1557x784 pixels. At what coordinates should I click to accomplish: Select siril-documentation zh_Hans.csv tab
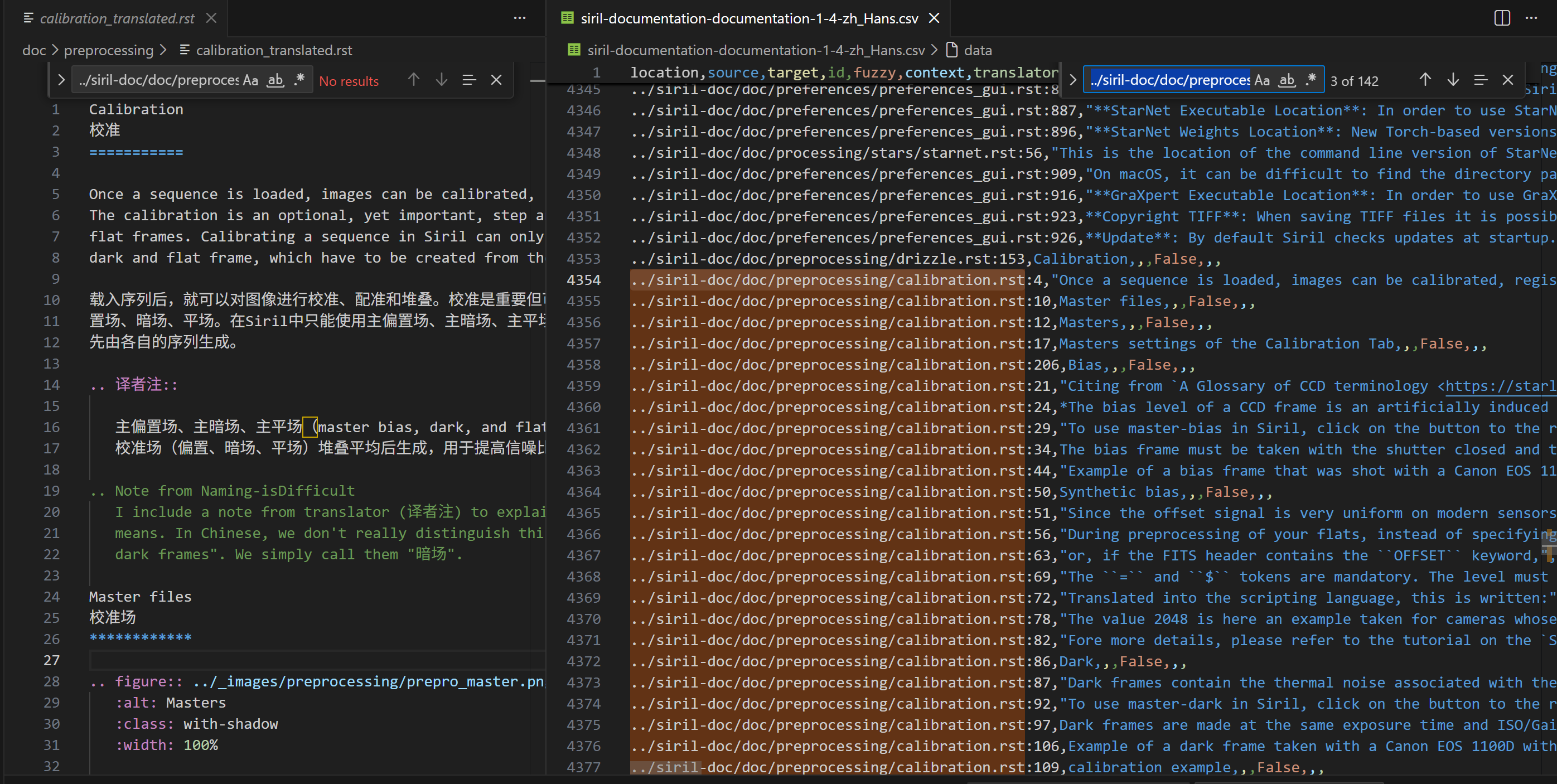748,18
